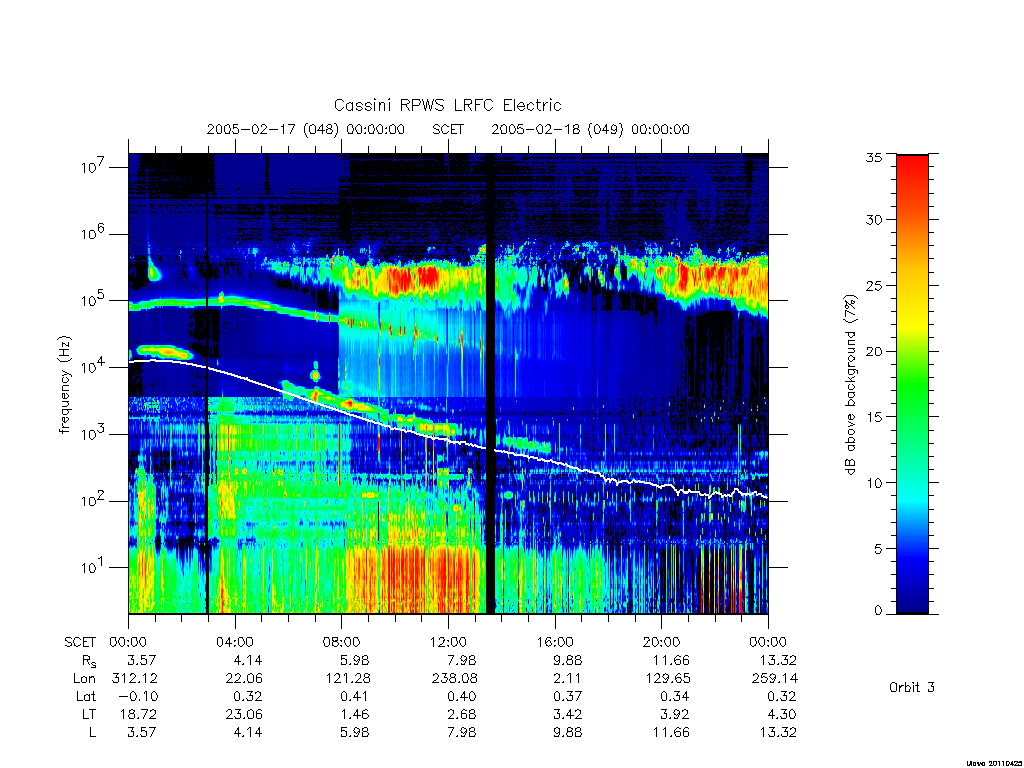Click the SCET time label 20:00
The width and height of the screenshot is (1024, 768).
[662, 642]
